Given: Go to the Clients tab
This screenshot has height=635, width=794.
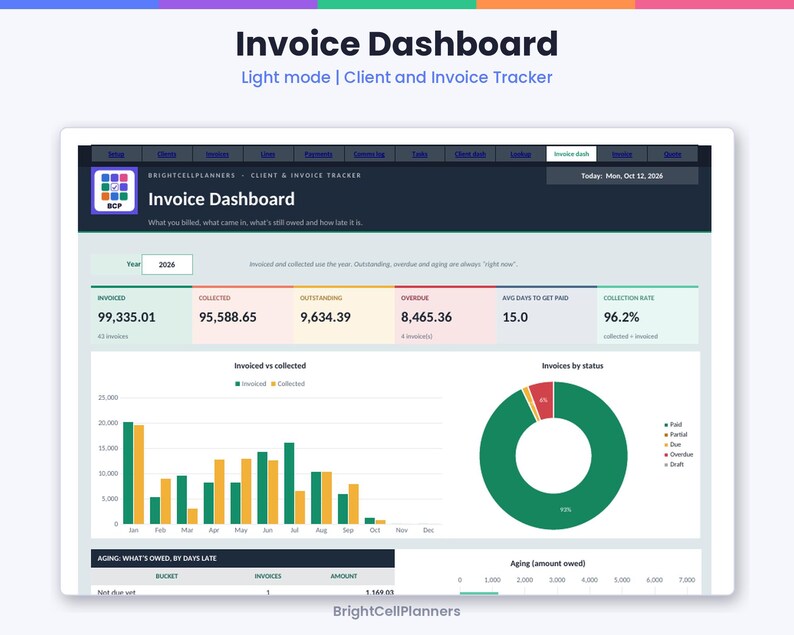Looking at the screenshot, I should tap(167, 154).
